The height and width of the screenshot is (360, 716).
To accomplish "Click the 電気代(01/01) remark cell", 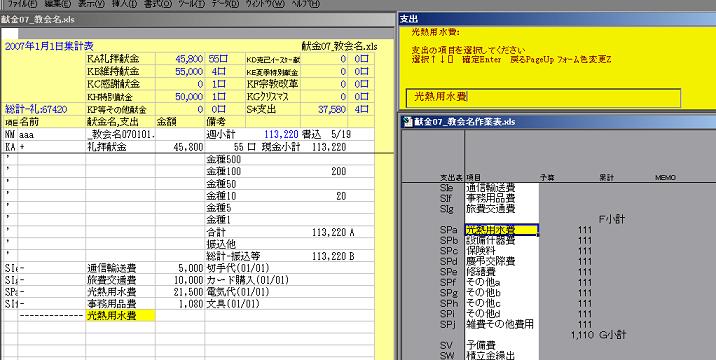I will pos(238,292).
